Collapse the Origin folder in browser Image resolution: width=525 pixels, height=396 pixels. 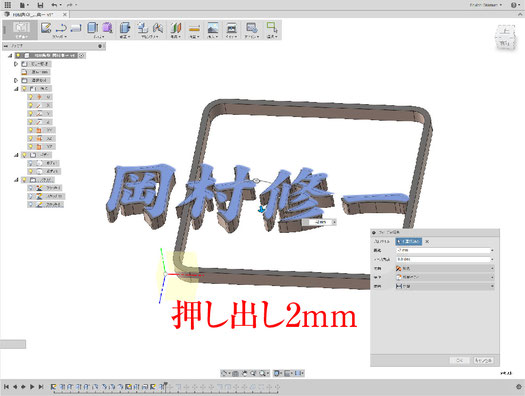tap(16, 89)
